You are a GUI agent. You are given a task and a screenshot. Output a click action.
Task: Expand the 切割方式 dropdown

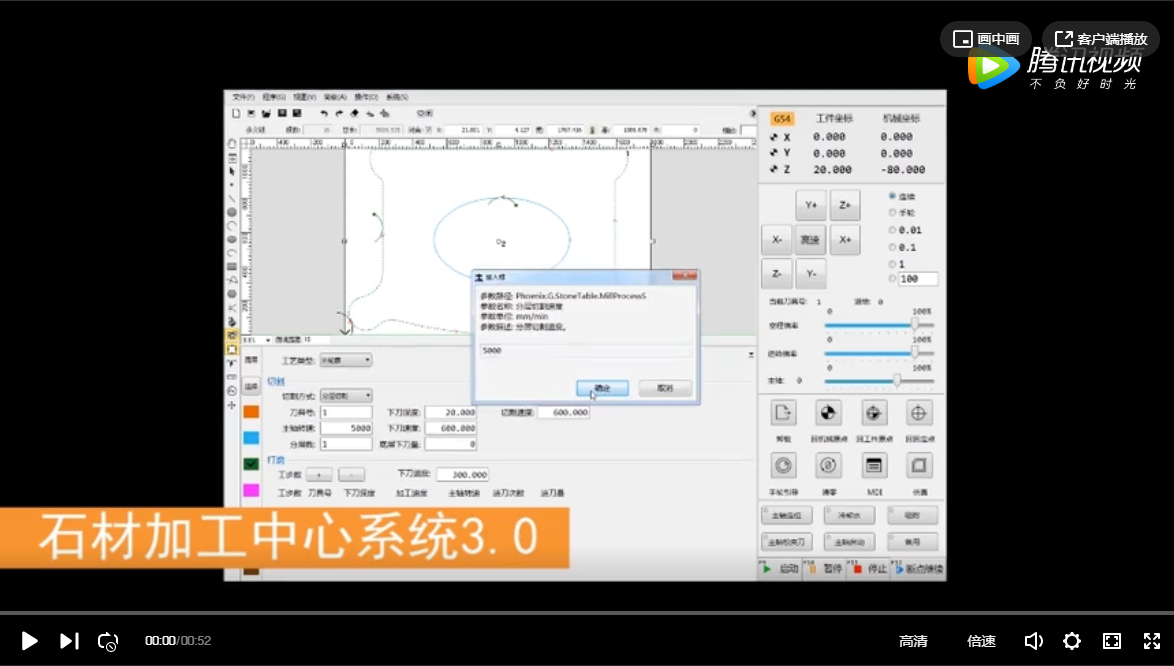click(x=346, y=396)
